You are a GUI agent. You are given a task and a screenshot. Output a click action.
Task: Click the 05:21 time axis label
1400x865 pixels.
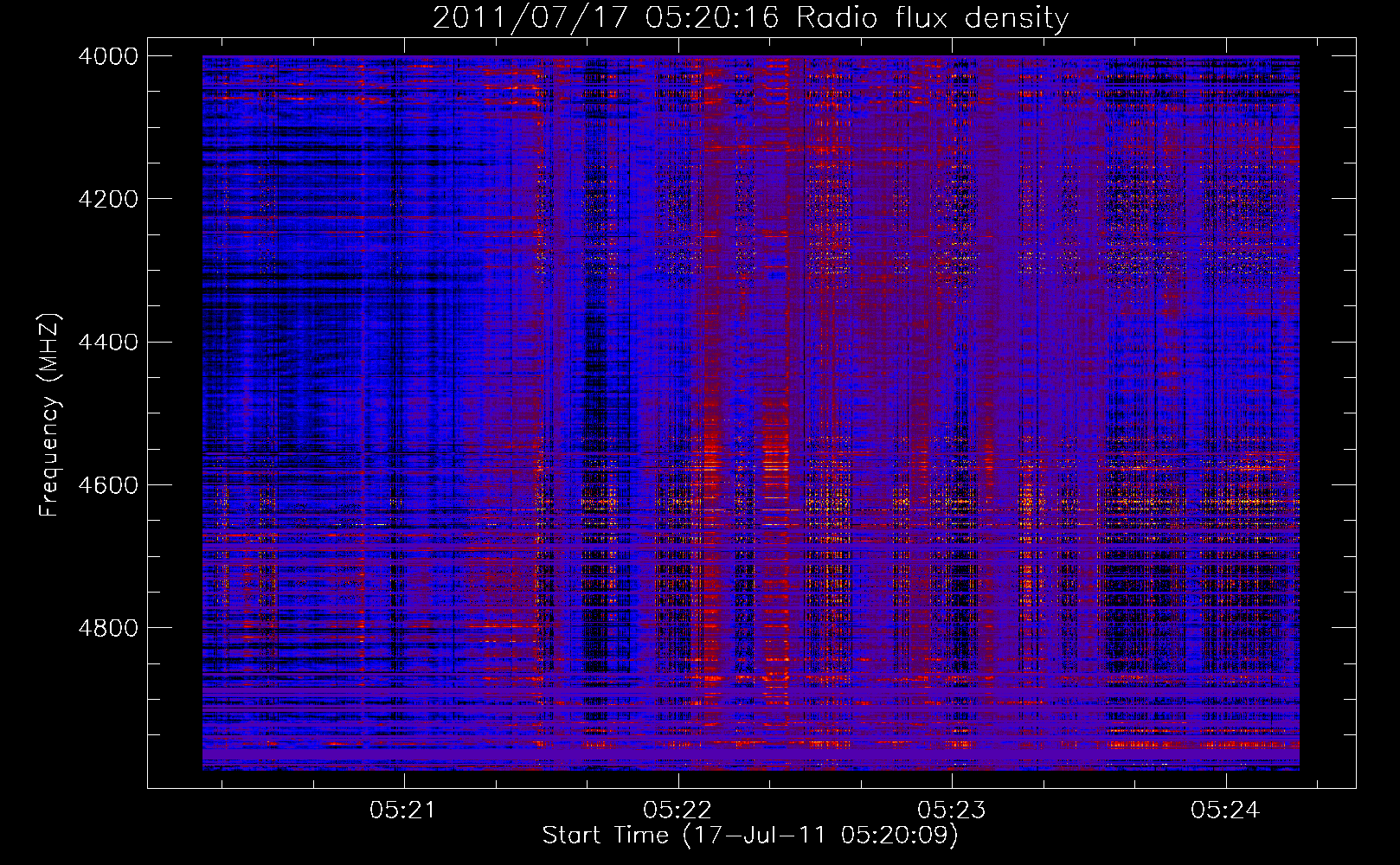coord(402,810)
